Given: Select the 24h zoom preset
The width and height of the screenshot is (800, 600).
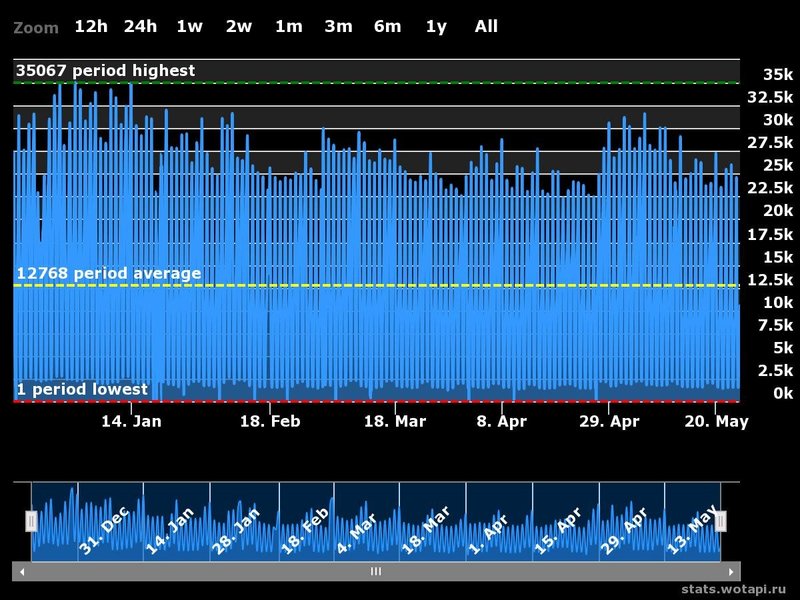Looking at the screenshot, I should point(140,27).
